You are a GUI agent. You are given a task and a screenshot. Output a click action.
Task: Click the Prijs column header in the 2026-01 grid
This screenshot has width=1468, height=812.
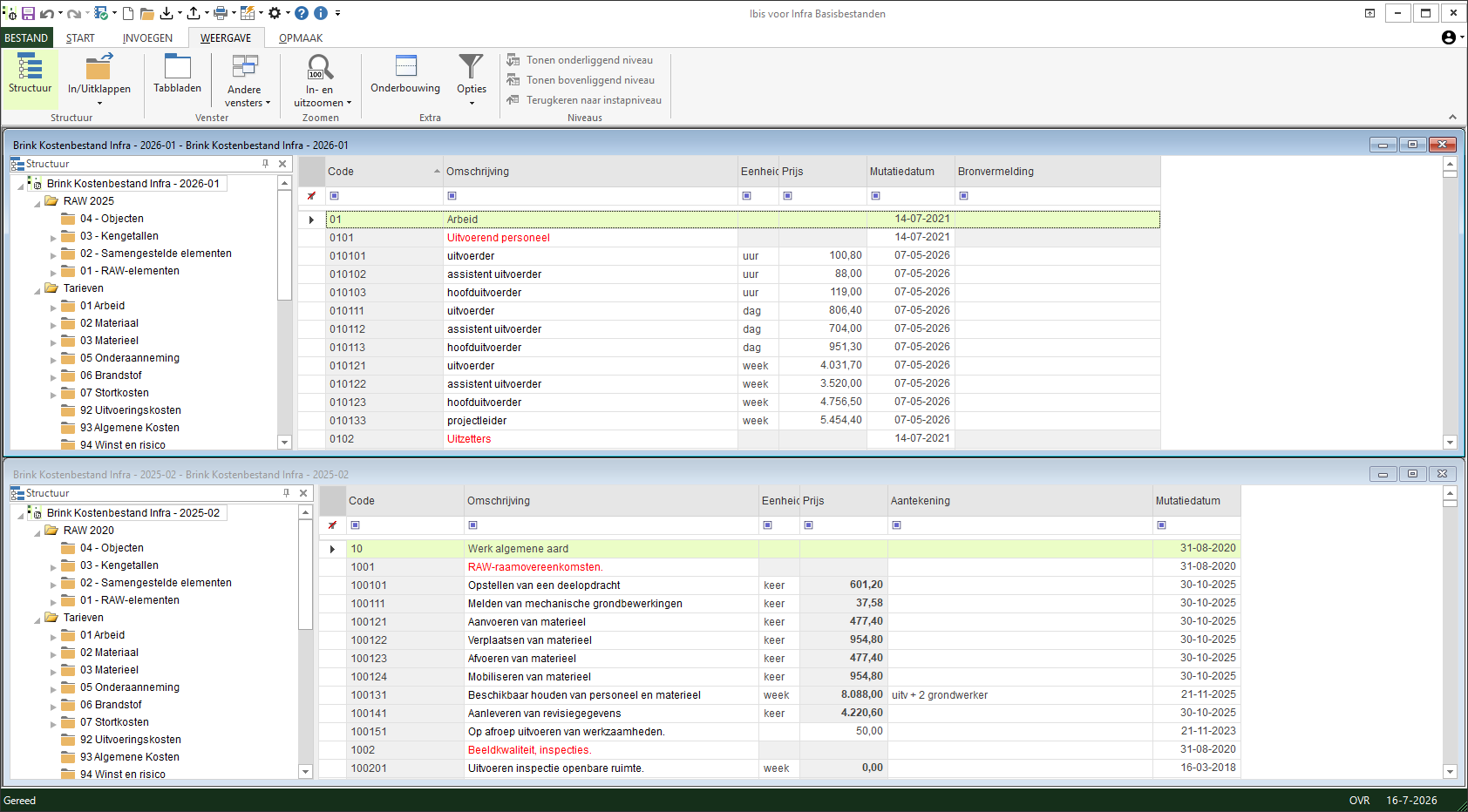[823, 172]
